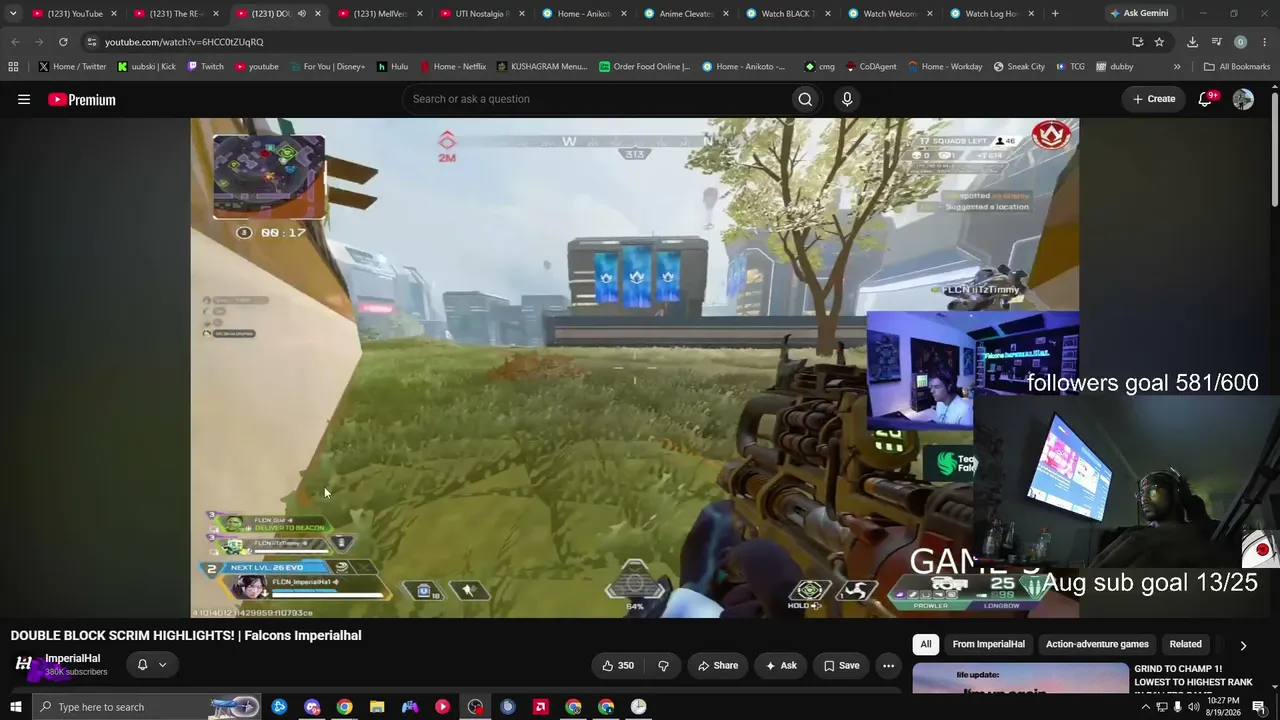The height and width of the screenshot is (720, 1280).
Task: Open ImperialHal channel avatar
Action: tap(24, 664)
